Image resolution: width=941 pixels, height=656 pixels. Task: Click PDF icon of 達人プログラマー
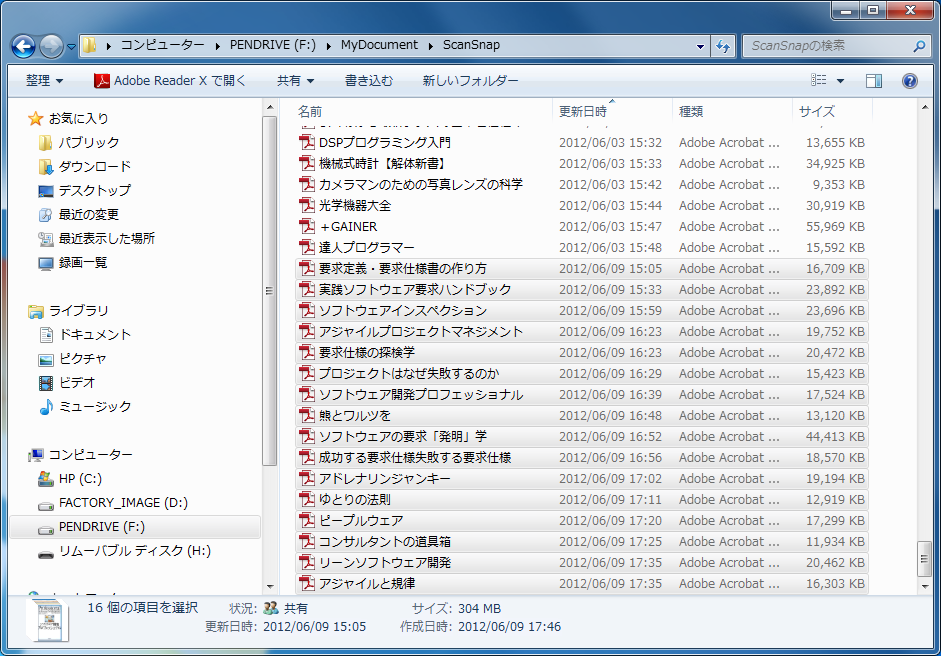(307, 247)
